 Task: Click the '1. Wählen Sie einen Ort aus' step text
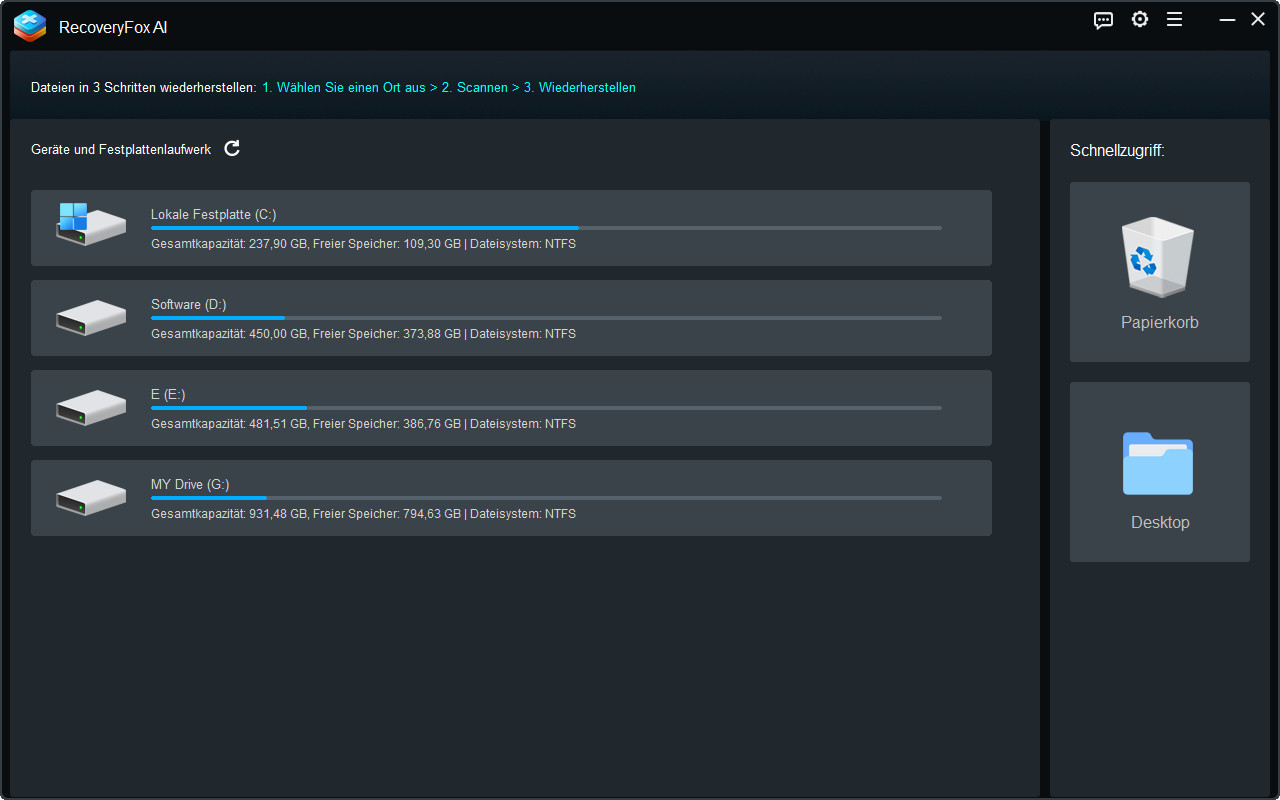344,87
